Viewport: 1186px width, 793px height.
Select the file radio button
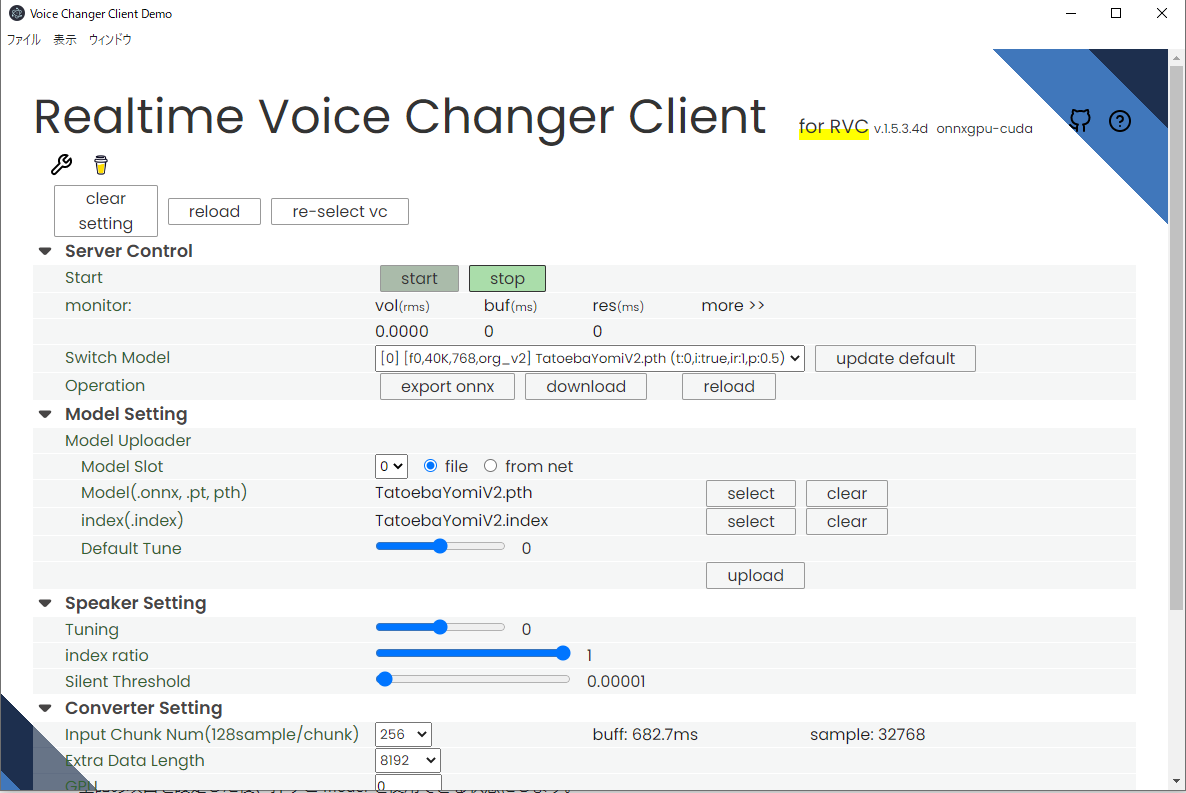(x=430, y=465)
